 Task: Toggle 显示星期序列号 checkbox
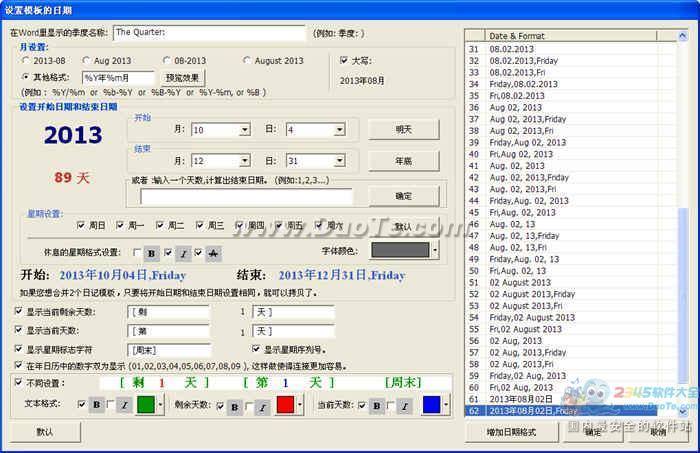click(x=256, y=349)
